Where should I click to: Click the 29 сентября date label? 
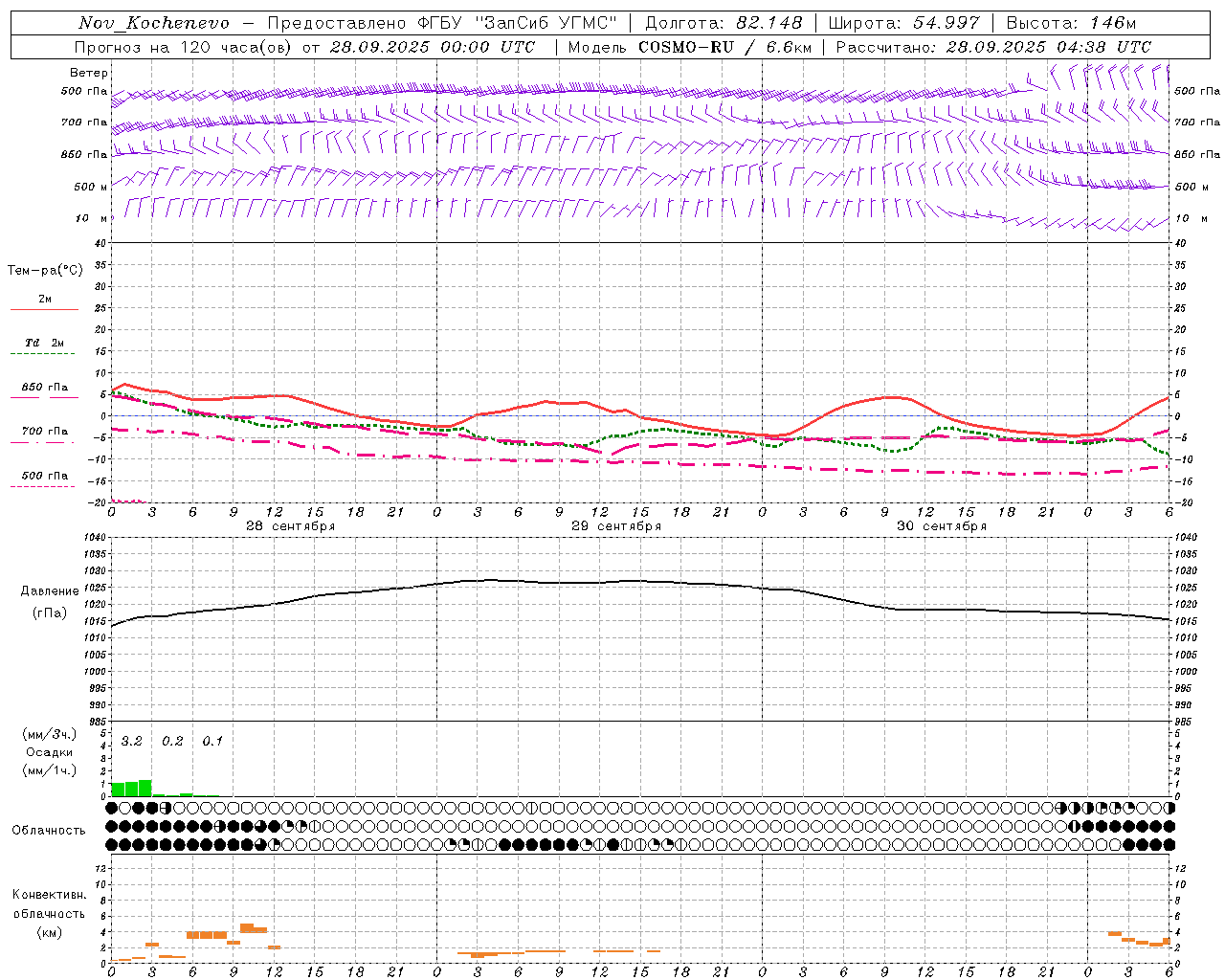pos(616,526)
